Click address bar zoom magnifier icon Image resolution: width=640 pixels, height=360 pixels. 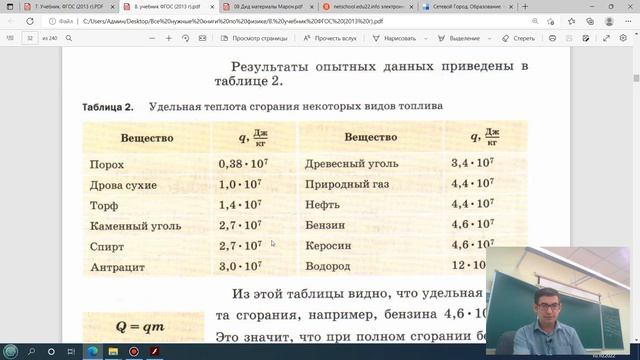tap(535, 21)
